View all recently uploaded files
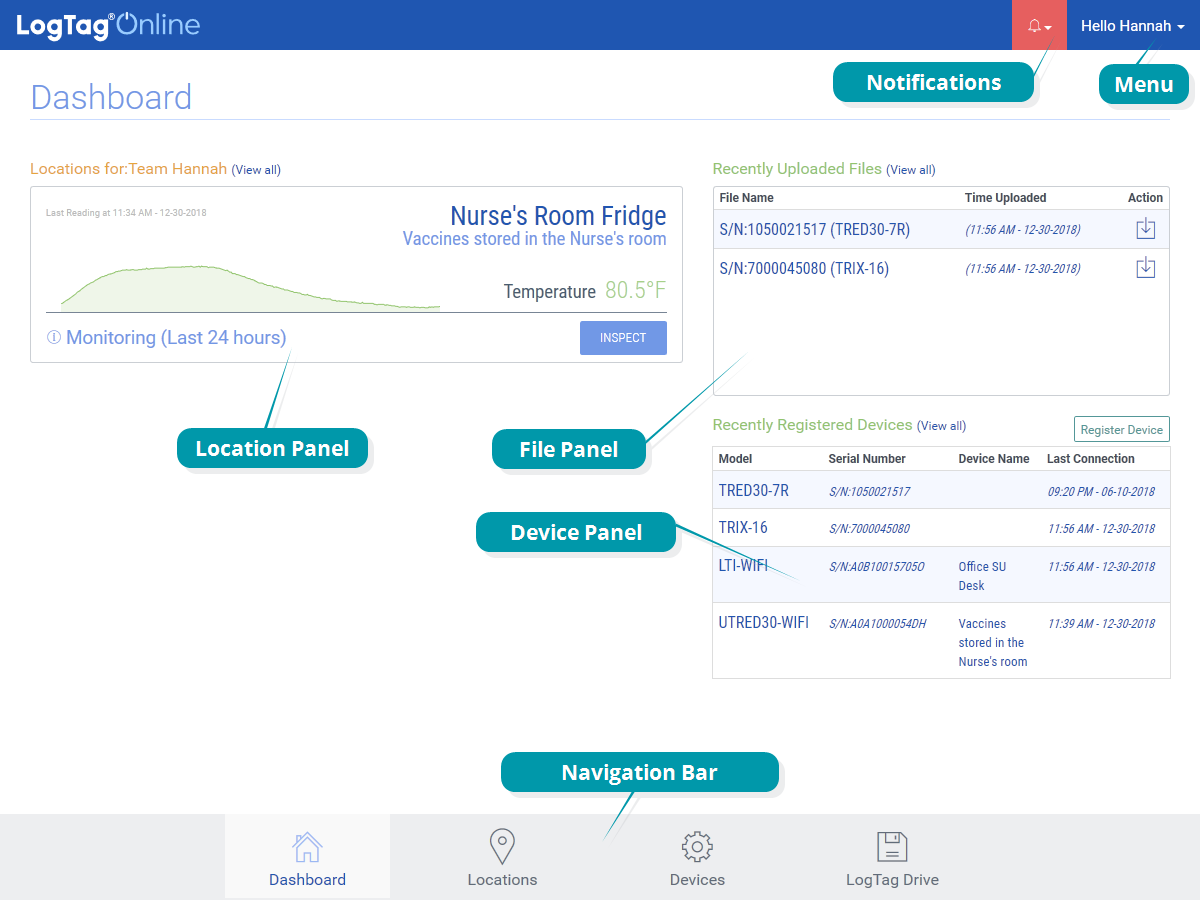The image size is (1200, 900). tap(911, 170)
